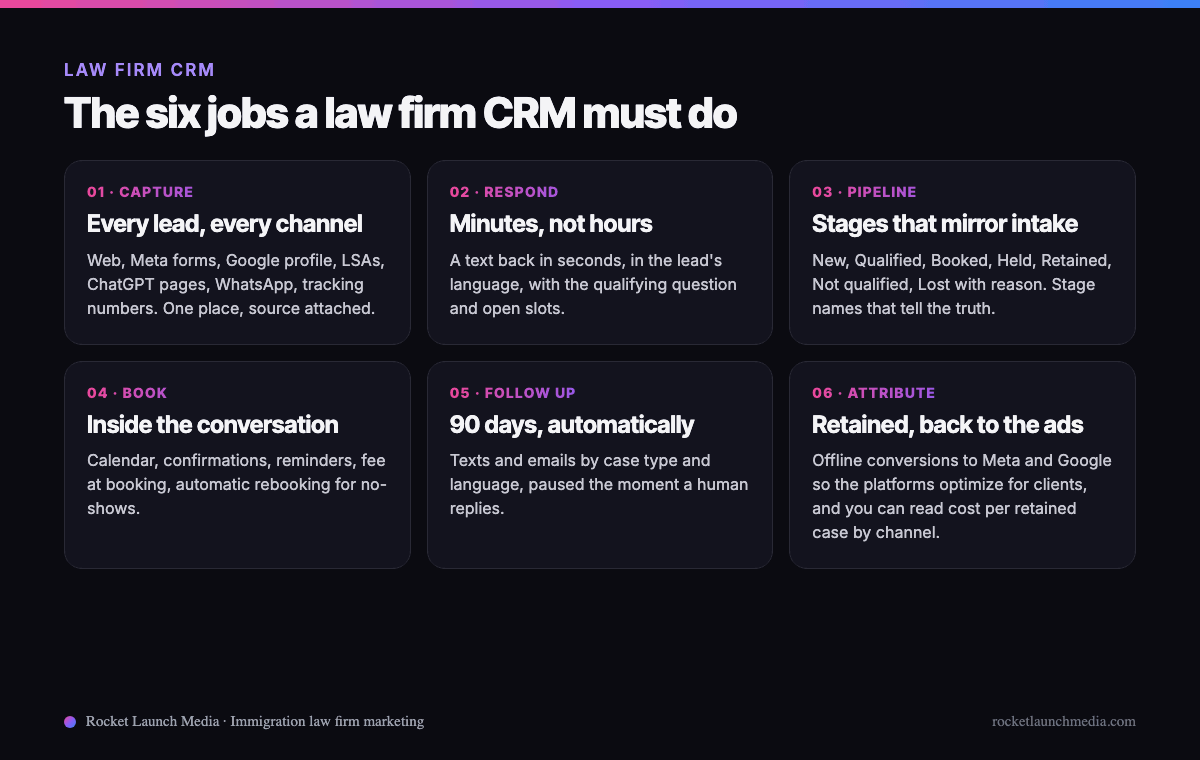Select the heading '90 days, automatically'
The height and width of the screenshot is (760, 1200).
click(x=572, y=424)
